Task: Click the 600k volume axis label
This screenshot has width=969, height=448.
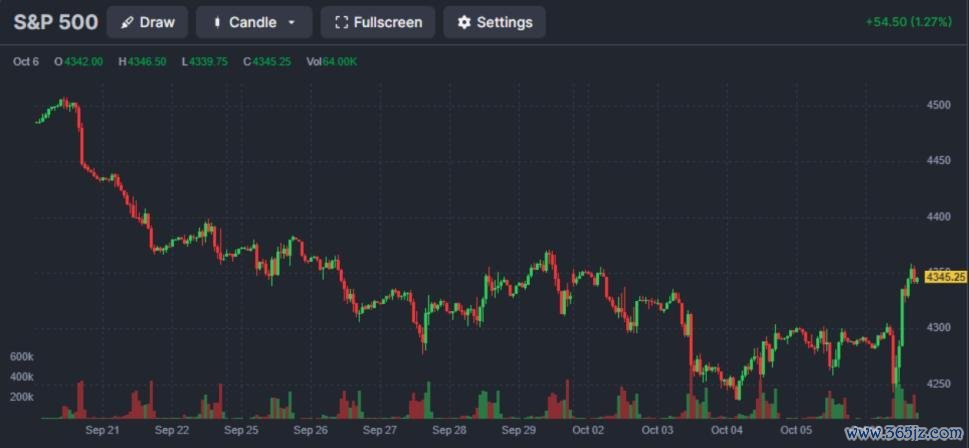Action: coord(22,357)
